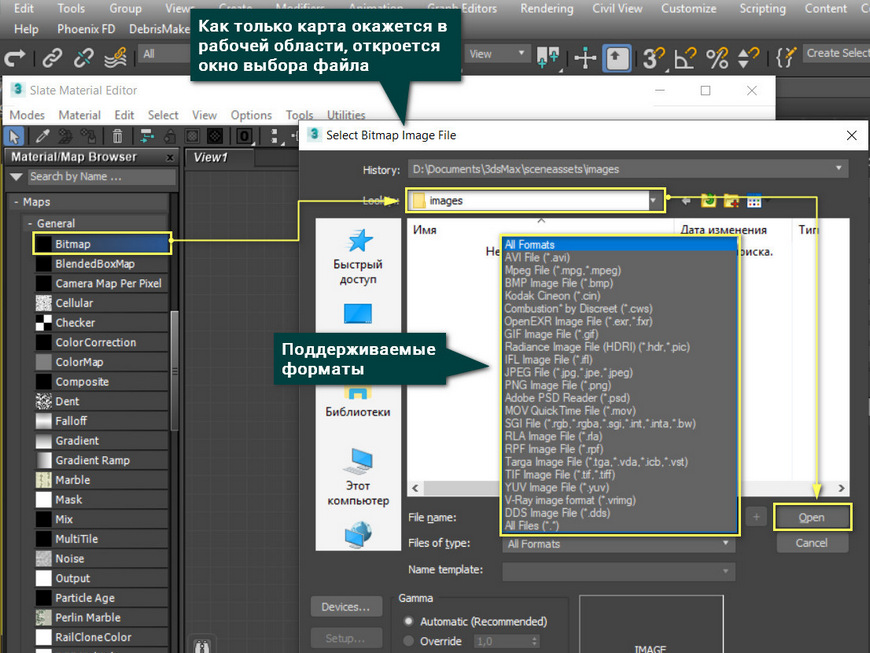Click the Material ID Channel icon
This screenshot has height=653, width=870.
tap(244, 135)
